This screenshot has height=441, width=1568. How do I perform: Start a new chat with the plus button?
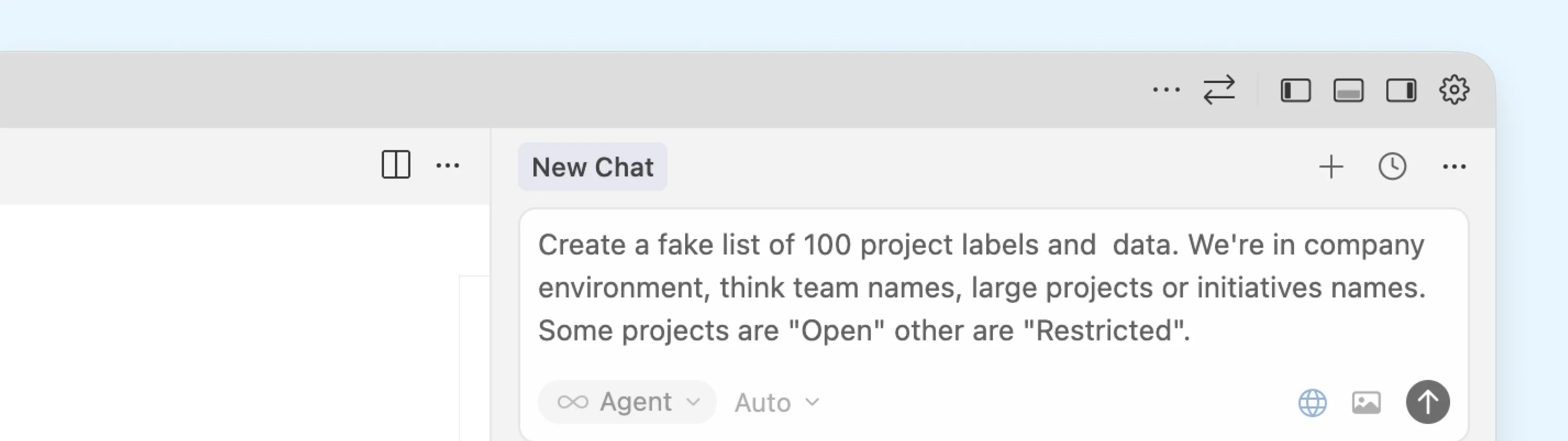pyautogui.click(x=1332, y=166)
